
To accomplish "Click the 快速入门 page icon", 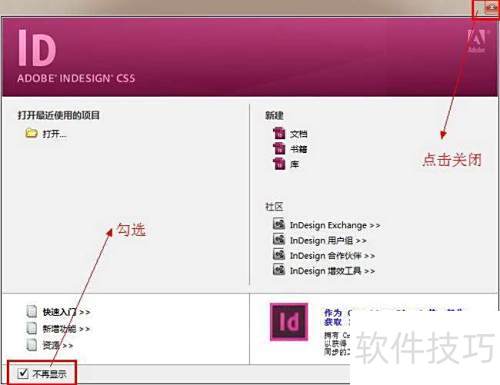I will click(x=32, y=311).
